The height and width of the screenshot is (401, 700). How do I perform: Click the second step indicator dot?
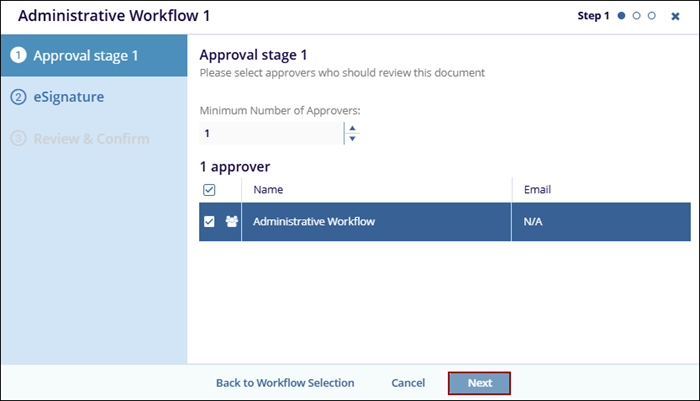[637, 16]
